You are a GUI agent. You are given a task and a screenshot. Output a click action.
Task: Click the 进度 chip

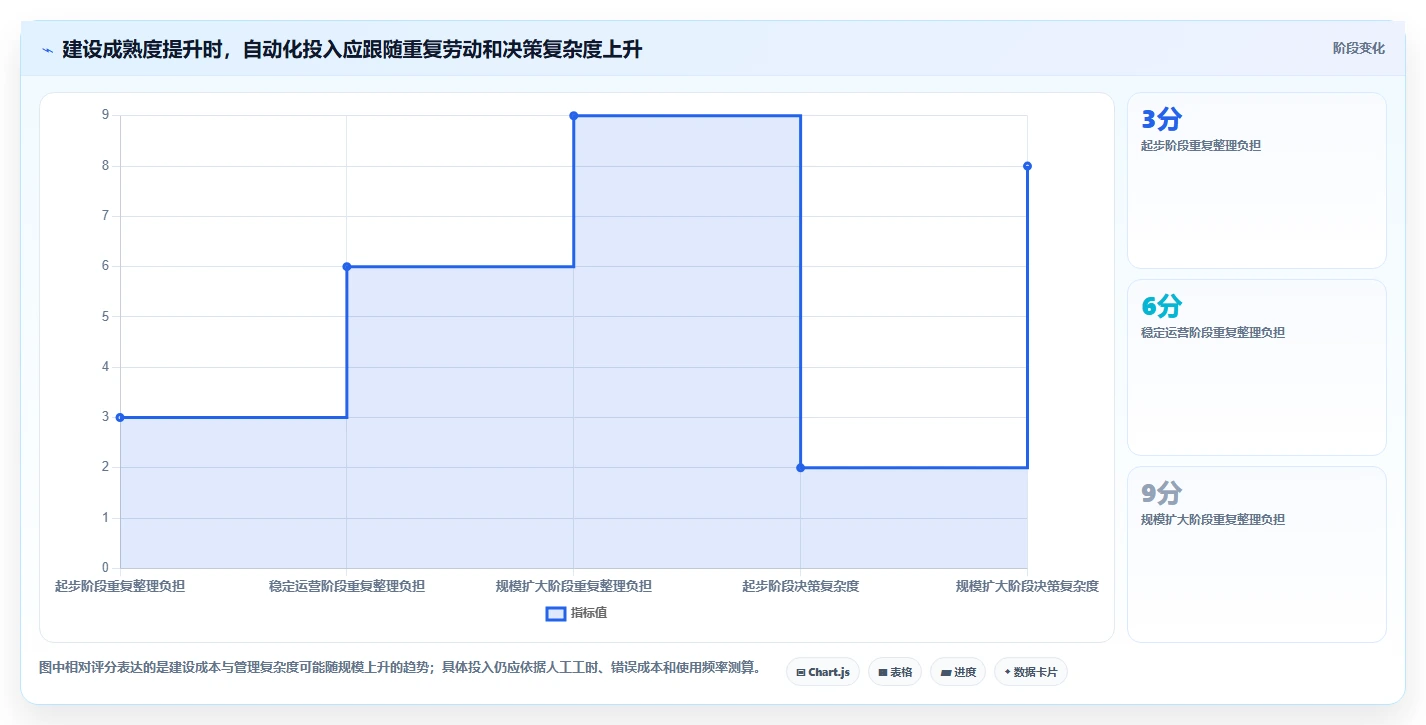pos(958,672)
